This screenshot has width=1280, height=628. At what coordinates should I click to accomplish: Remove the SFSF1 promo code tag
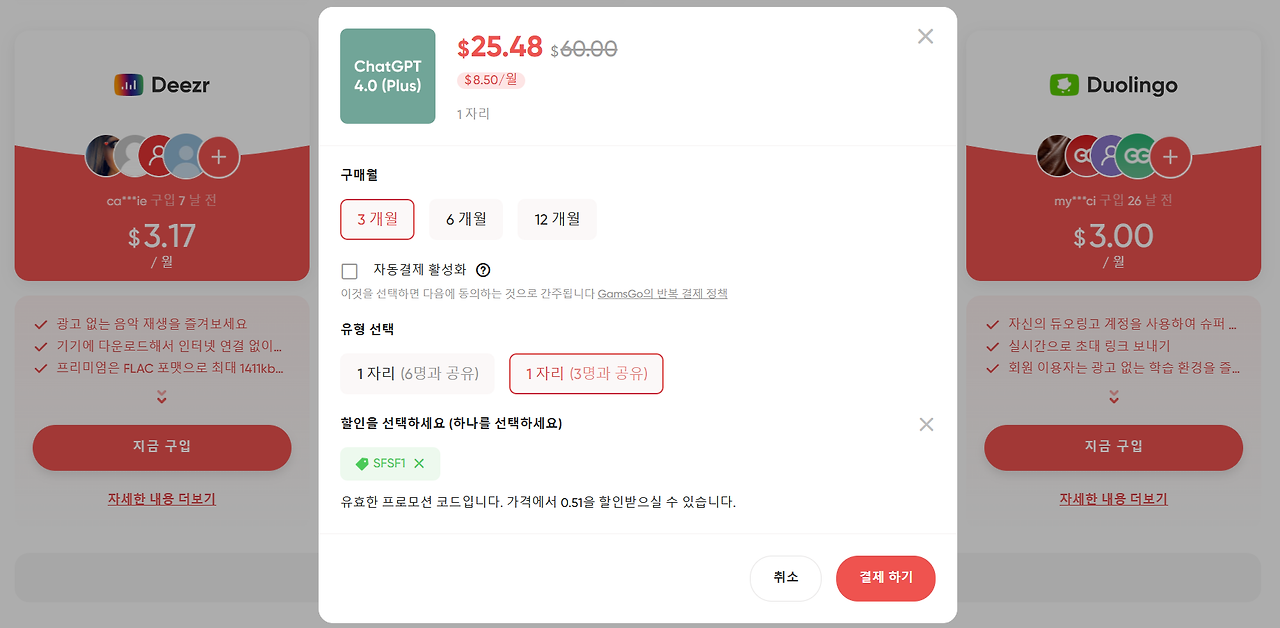(x=419, y=463)
